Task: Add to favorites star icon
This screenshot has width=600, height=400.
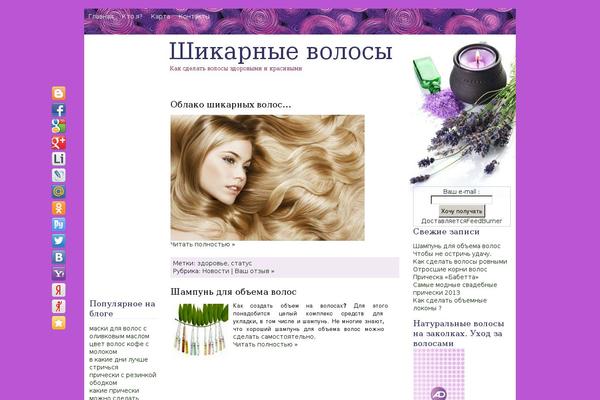Action: pyautogui.click(x=59, y=323)
